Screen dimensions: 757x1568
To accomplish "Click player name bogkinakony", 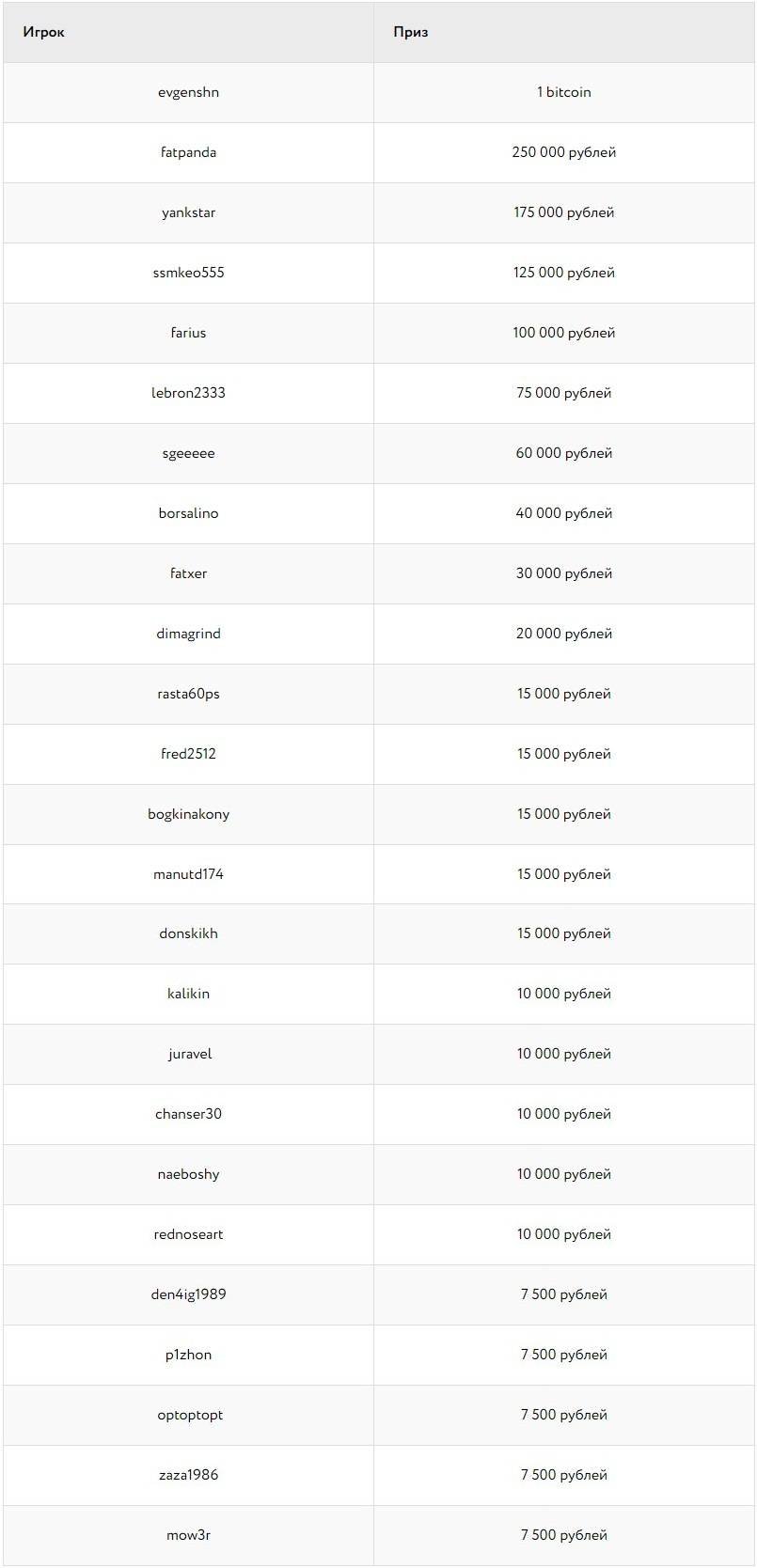I will click(x=188, y=814).
